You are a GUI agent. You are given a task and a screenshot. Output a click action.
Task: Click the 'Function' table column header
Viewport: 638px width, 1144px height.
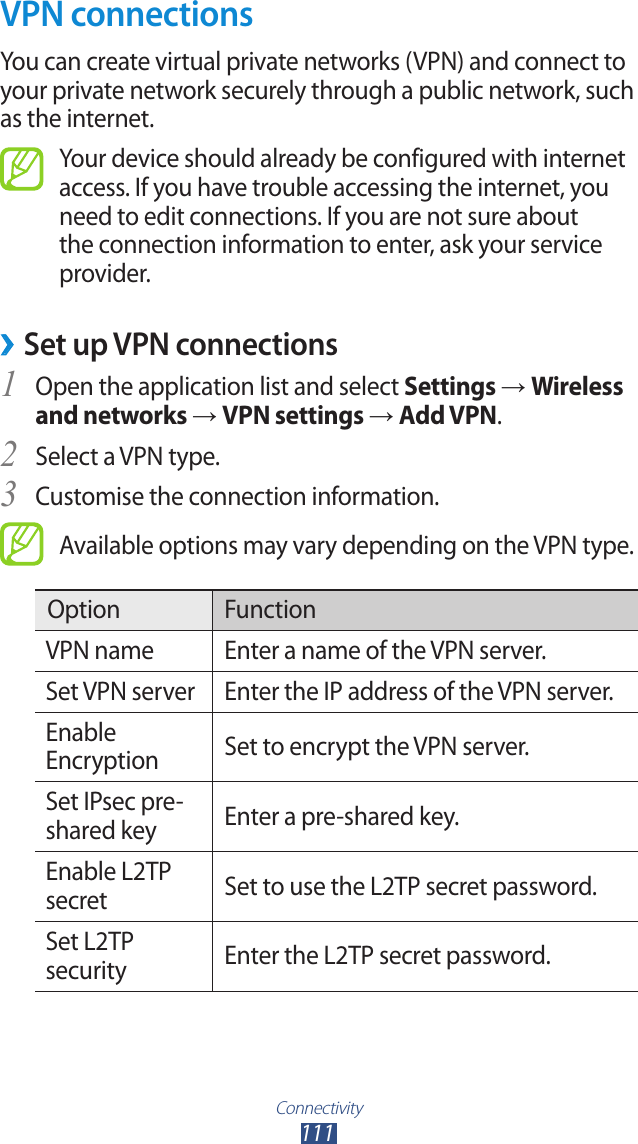(x=270, y=609)
